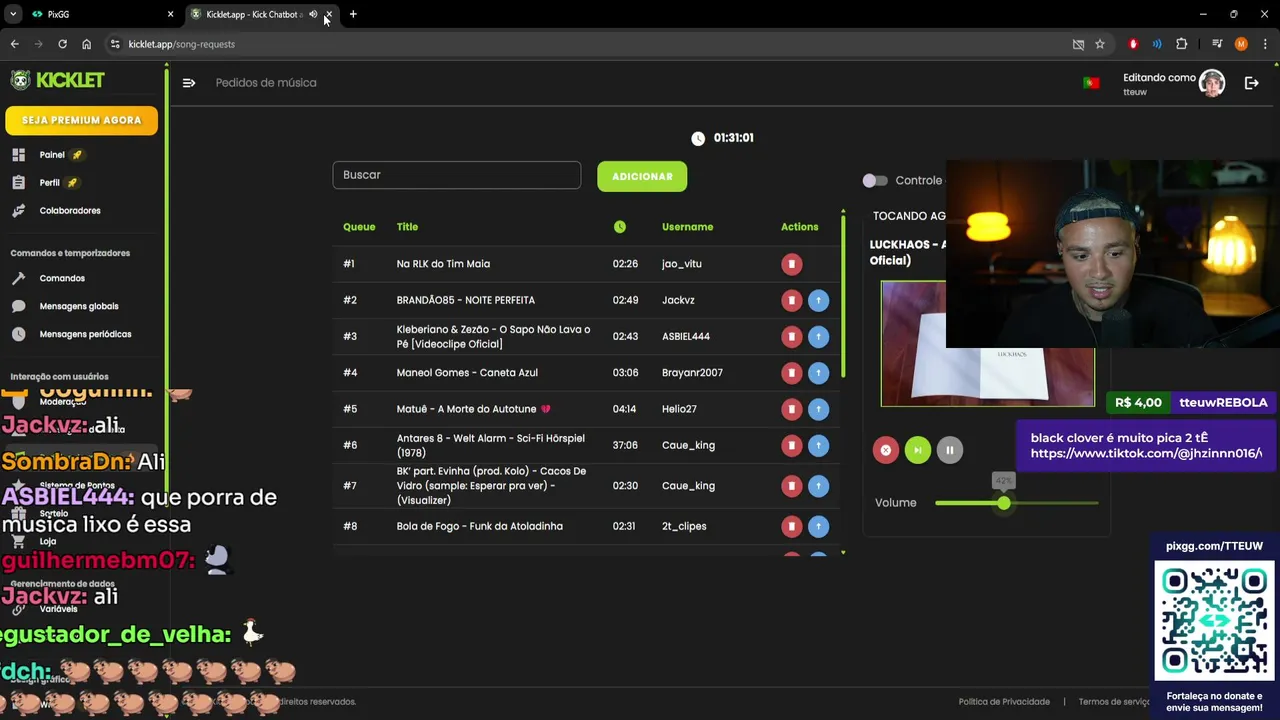1280x720 pixels.
Task: Go to browser home page
Action: point(86,44)
